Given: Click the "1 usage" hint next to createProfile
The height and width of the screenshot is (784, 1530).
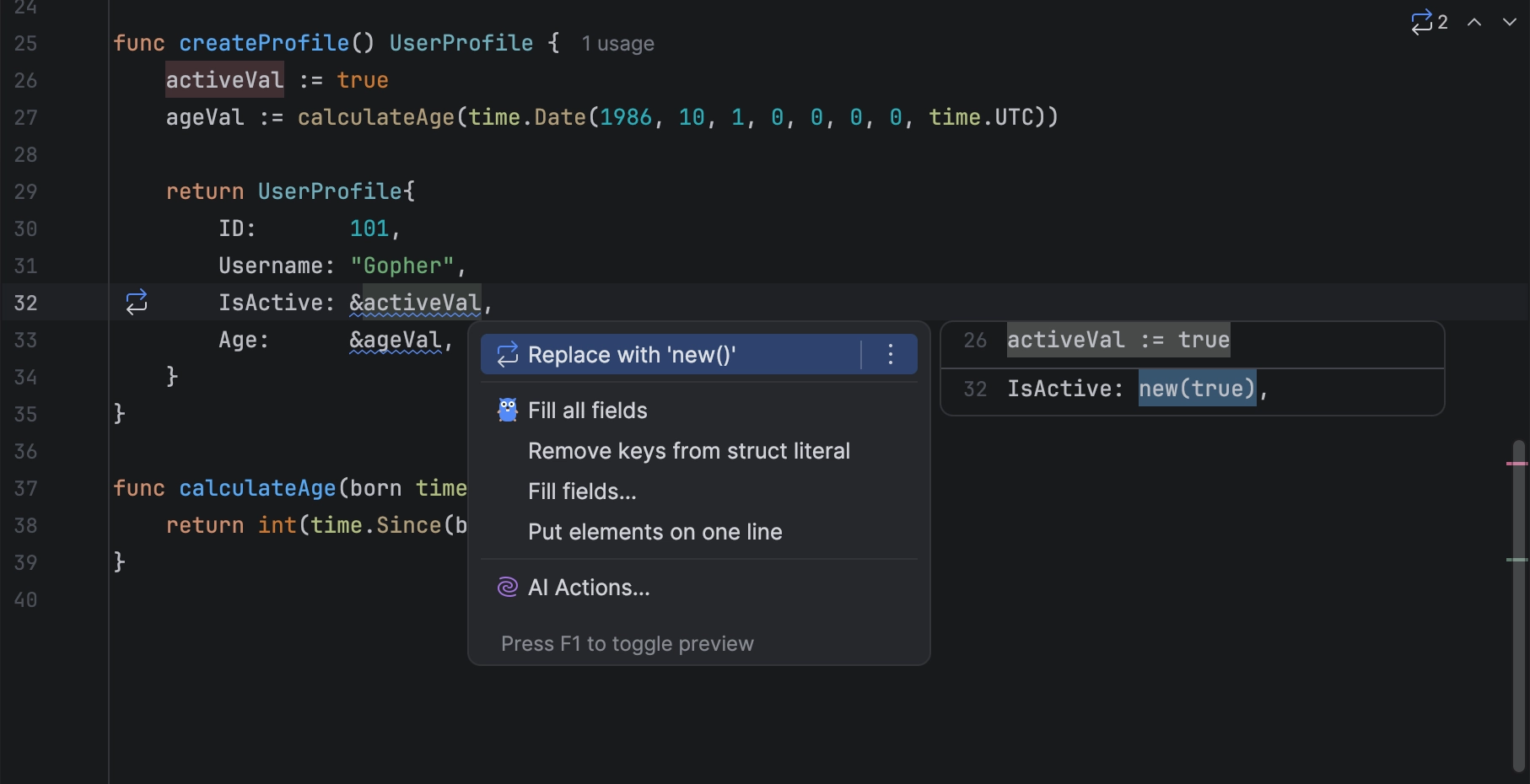Looking at the screenshot, I should tap(617, 44).
